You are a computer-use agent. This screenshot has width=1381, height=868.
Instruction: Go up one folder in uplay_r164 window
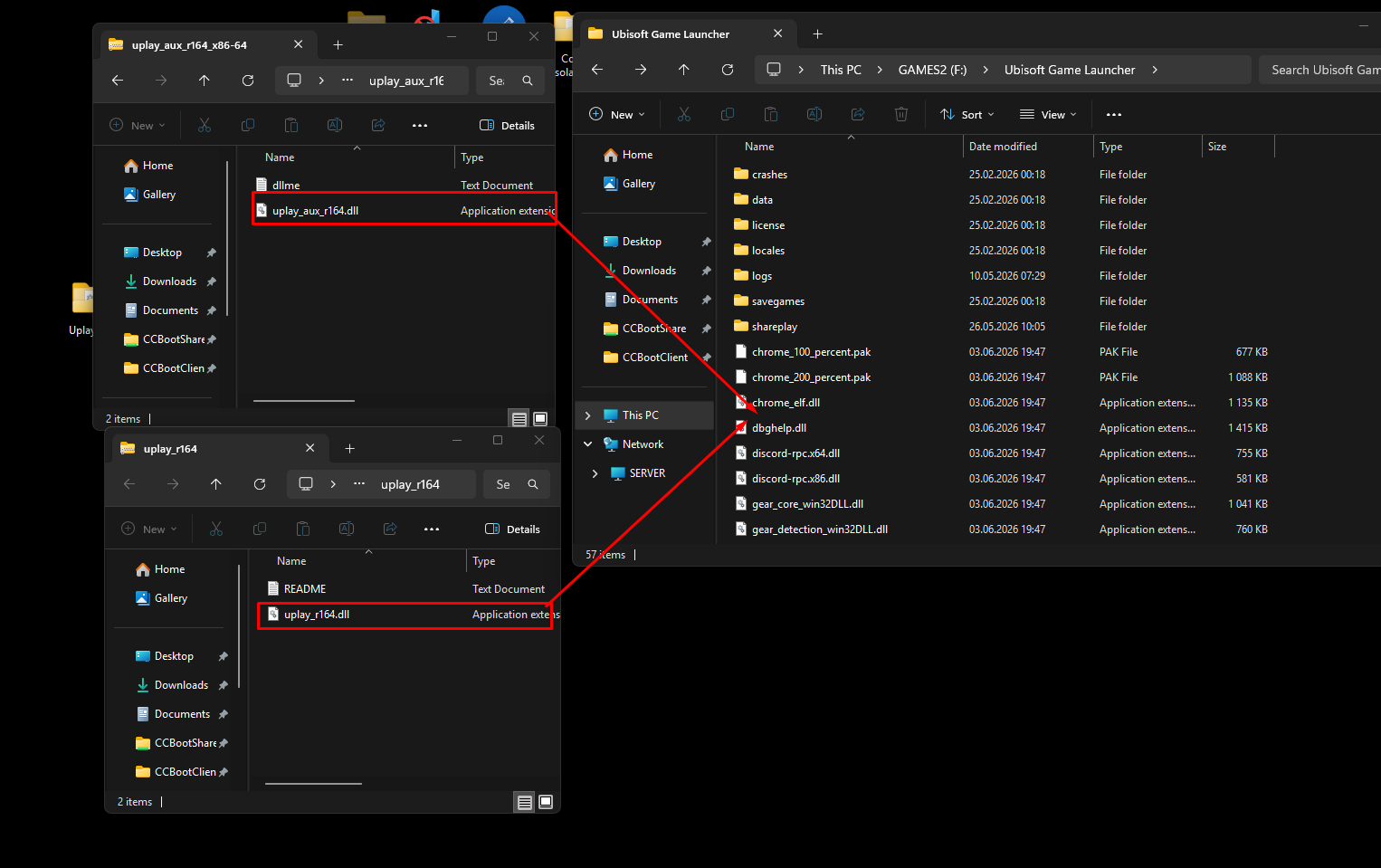tap(216, 484)
